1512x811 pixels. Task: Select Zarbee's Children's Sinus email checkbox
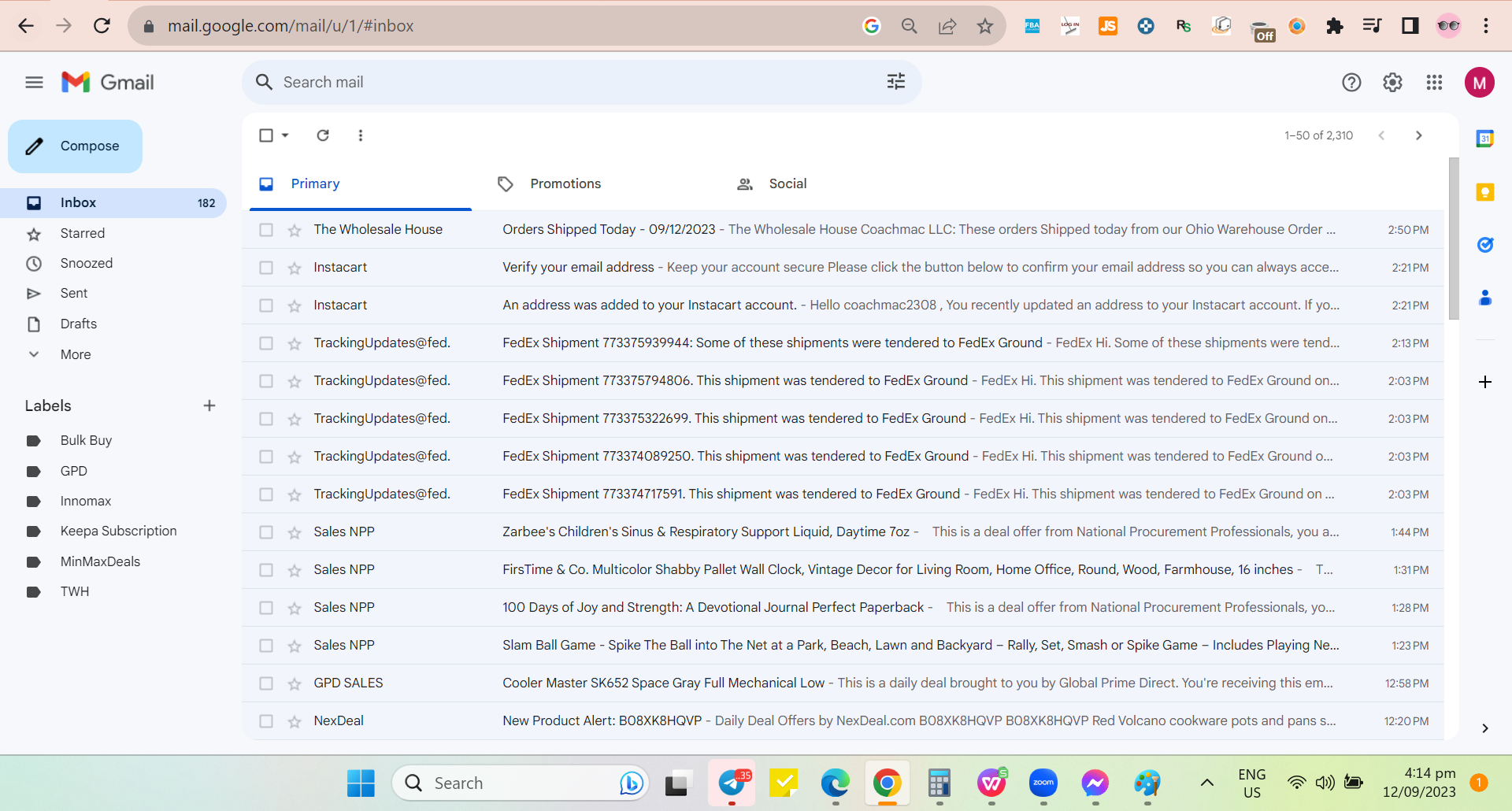tap(266, 532)
